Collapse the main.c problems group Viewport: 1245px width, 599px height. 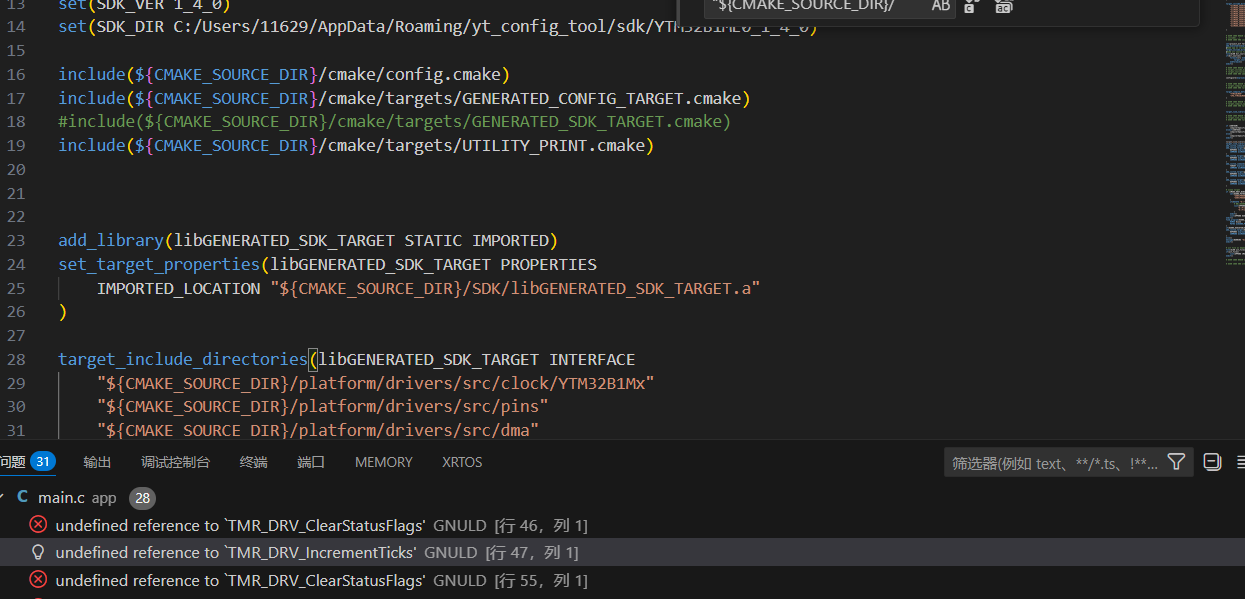coord(4,497)
